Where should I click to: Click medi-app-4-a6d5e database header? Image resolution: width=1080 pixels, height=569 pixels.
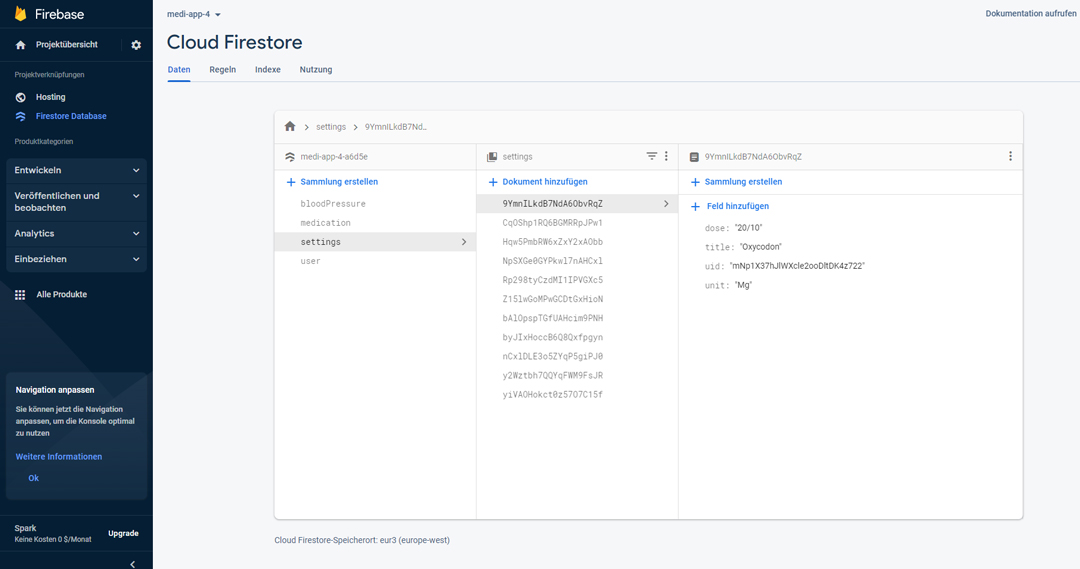(334, 157)
